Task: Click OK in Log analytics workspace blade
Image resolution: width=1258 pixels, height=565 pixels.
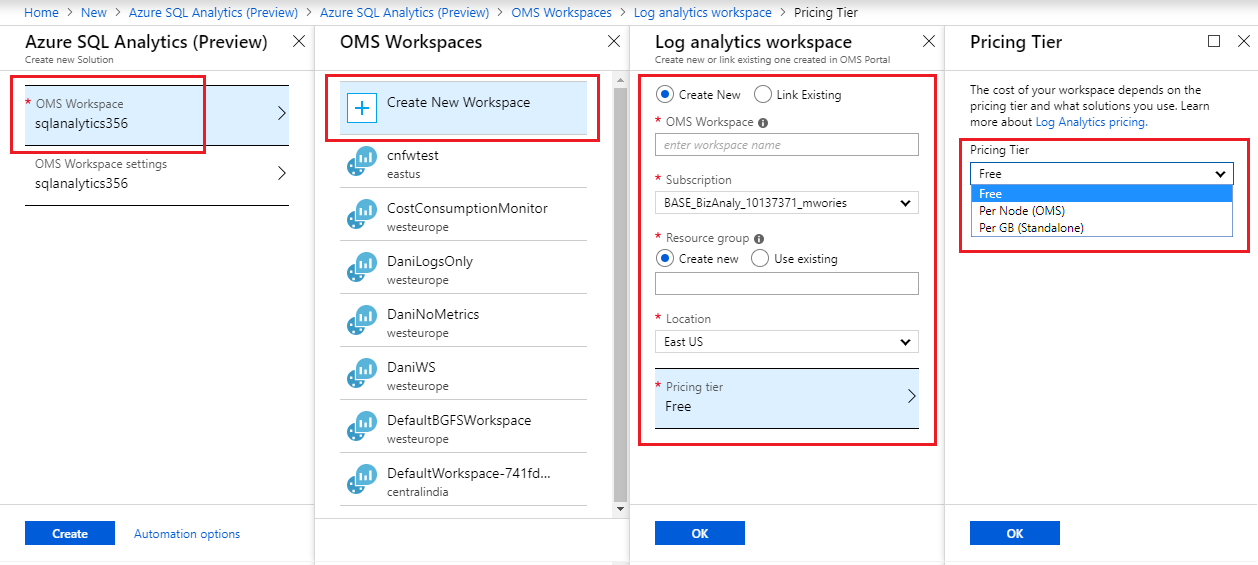Action: pos(700,533)
